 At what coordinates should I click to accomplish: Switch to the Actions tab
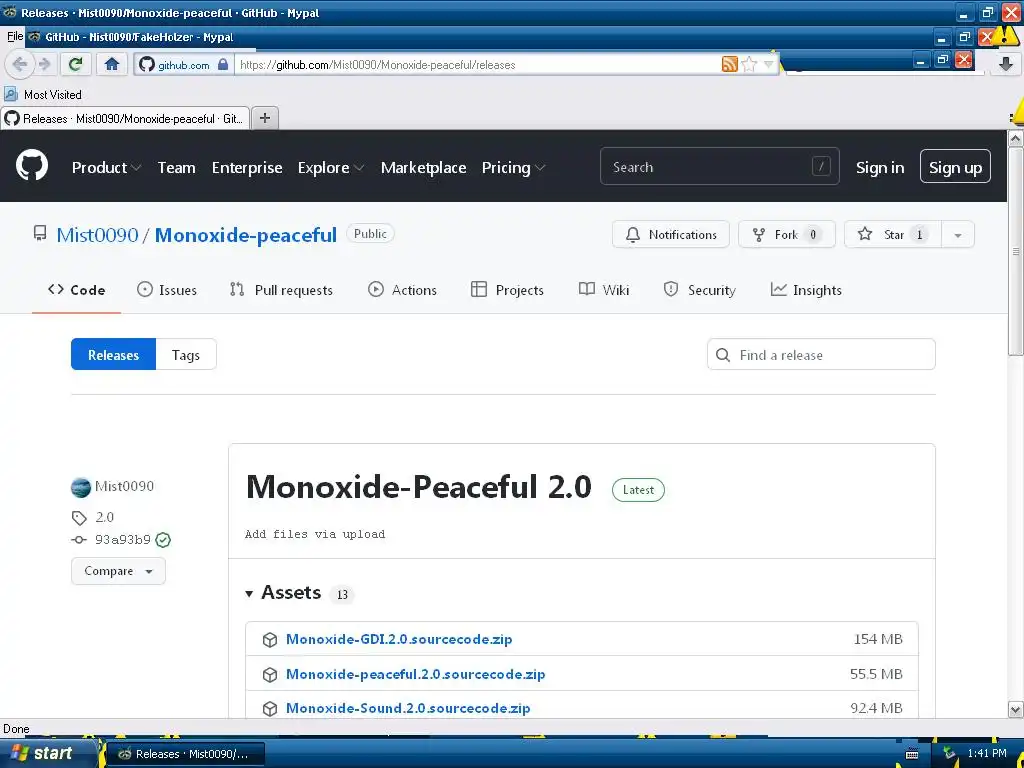(402, 290)
